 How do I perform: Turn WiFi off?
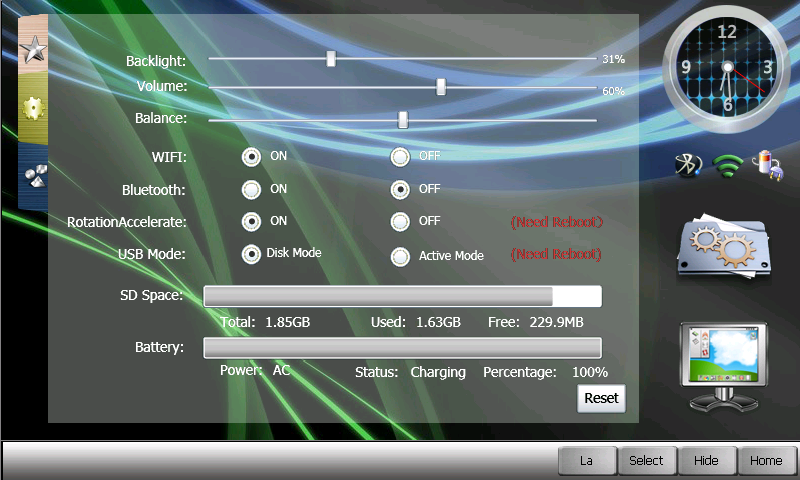click(401, 156)
